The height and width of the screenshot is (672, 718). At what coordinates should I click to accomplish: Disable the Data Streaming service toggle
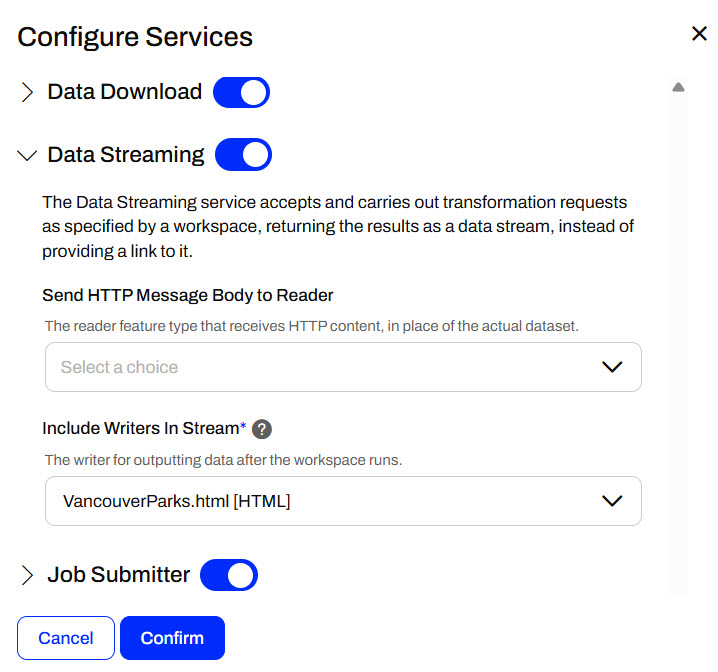pyautogui.click(x=243, y=155)
